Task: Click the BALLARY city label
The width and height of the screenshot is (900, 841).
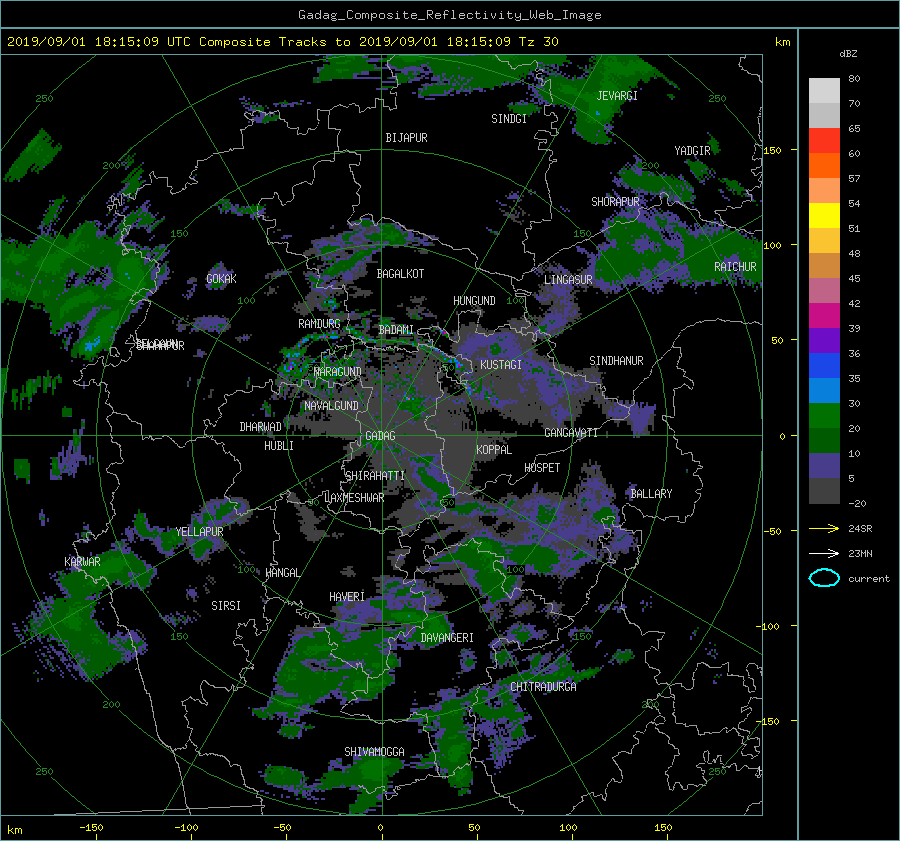Action: click(x=651, y=494)
